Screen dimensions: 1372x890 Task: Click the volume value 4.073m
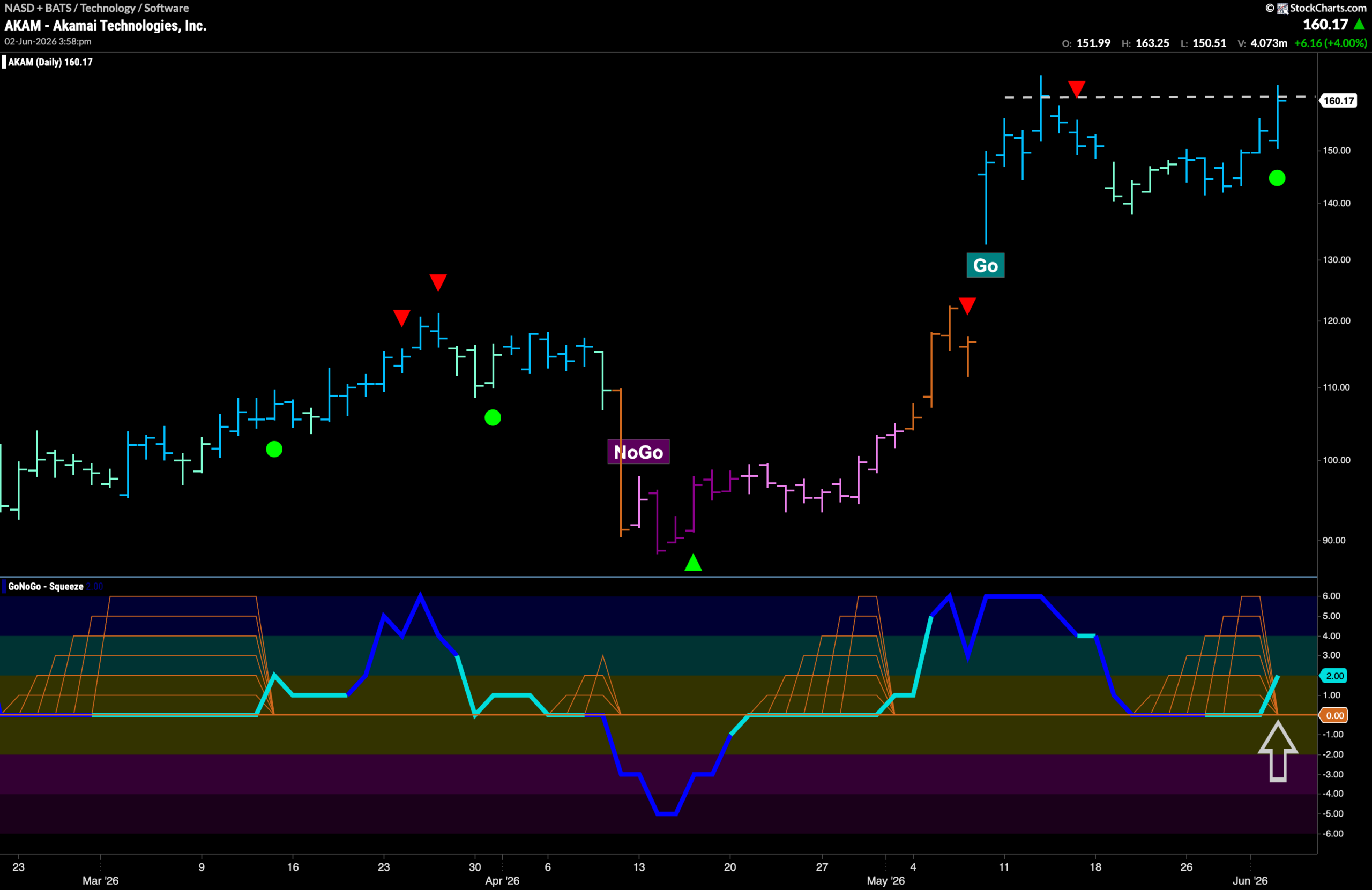[1268, 43]
